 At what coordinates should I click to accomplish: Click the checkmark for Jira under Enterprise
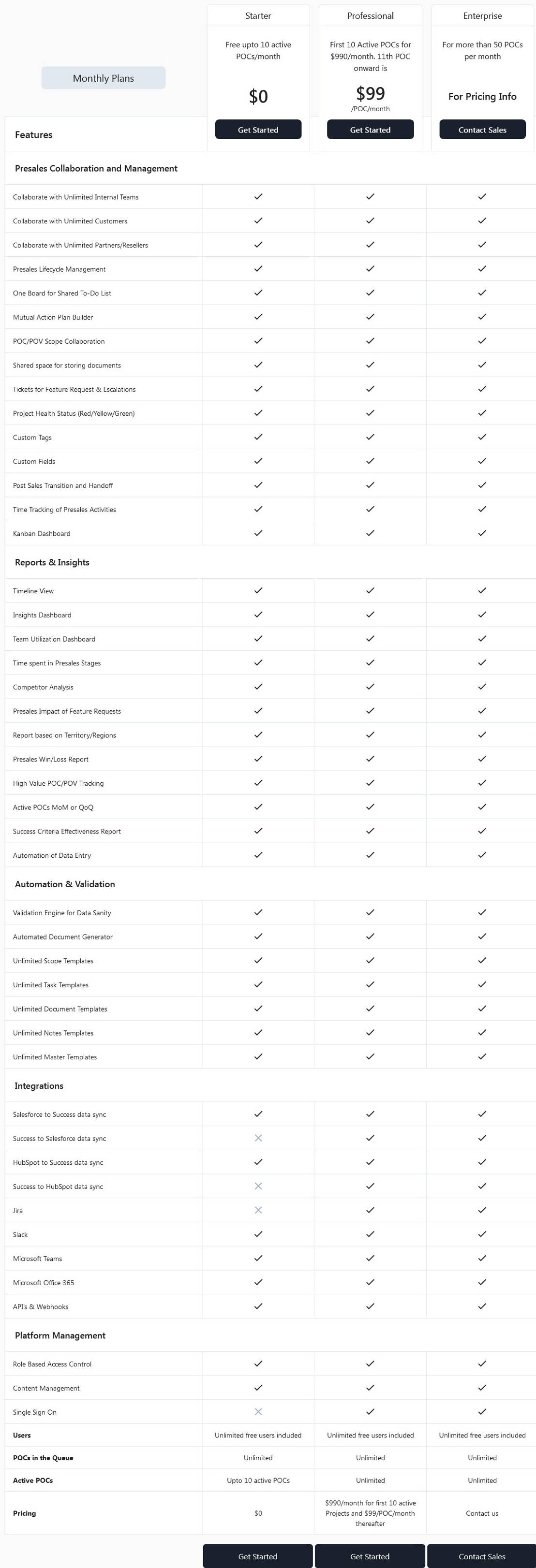coord(482,1210)
